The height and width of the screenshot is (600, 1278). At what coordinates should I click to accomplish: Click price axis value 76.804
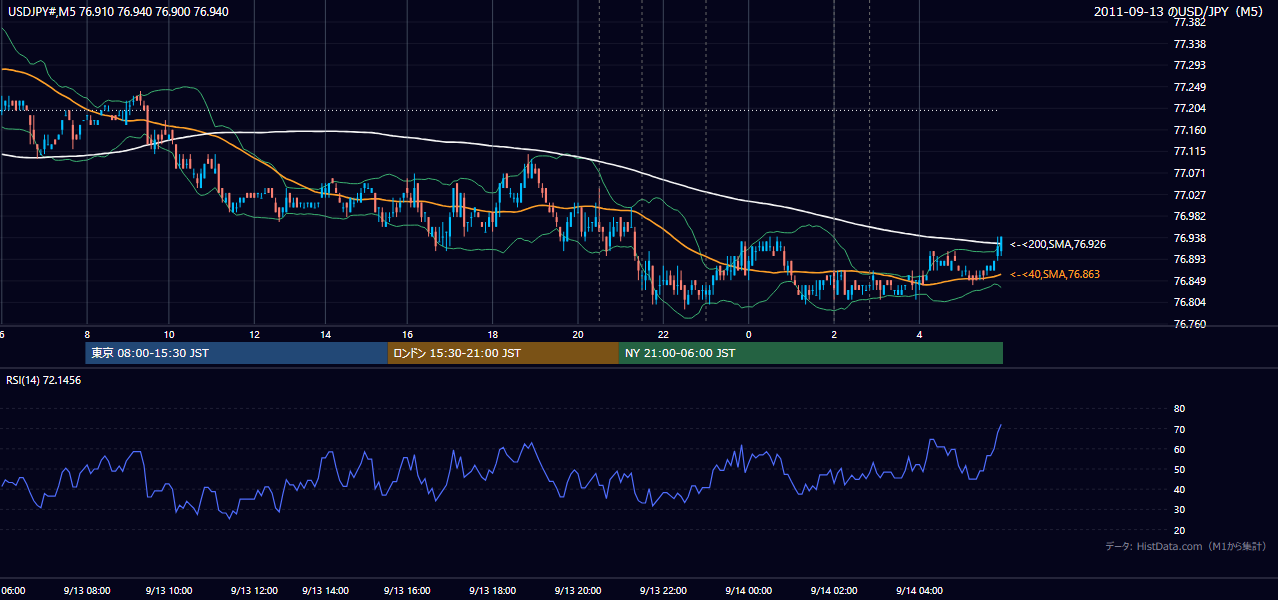[1189, 303]
